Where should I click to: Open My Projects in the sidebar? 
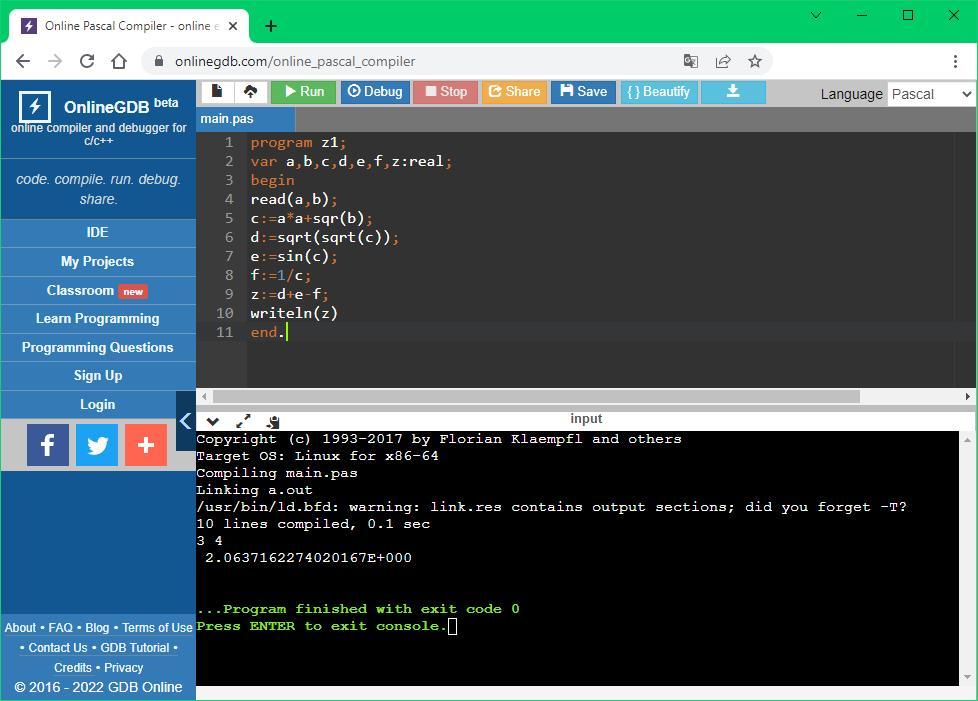pyautogui.click(x=97, y=261)
